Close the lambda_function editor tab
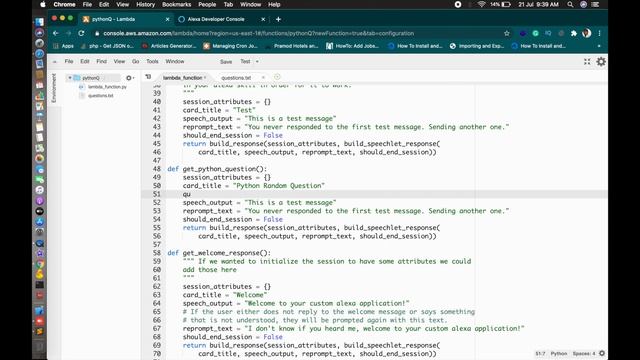The width and height of the screenshot is (640, 360). tap(205, 78)
